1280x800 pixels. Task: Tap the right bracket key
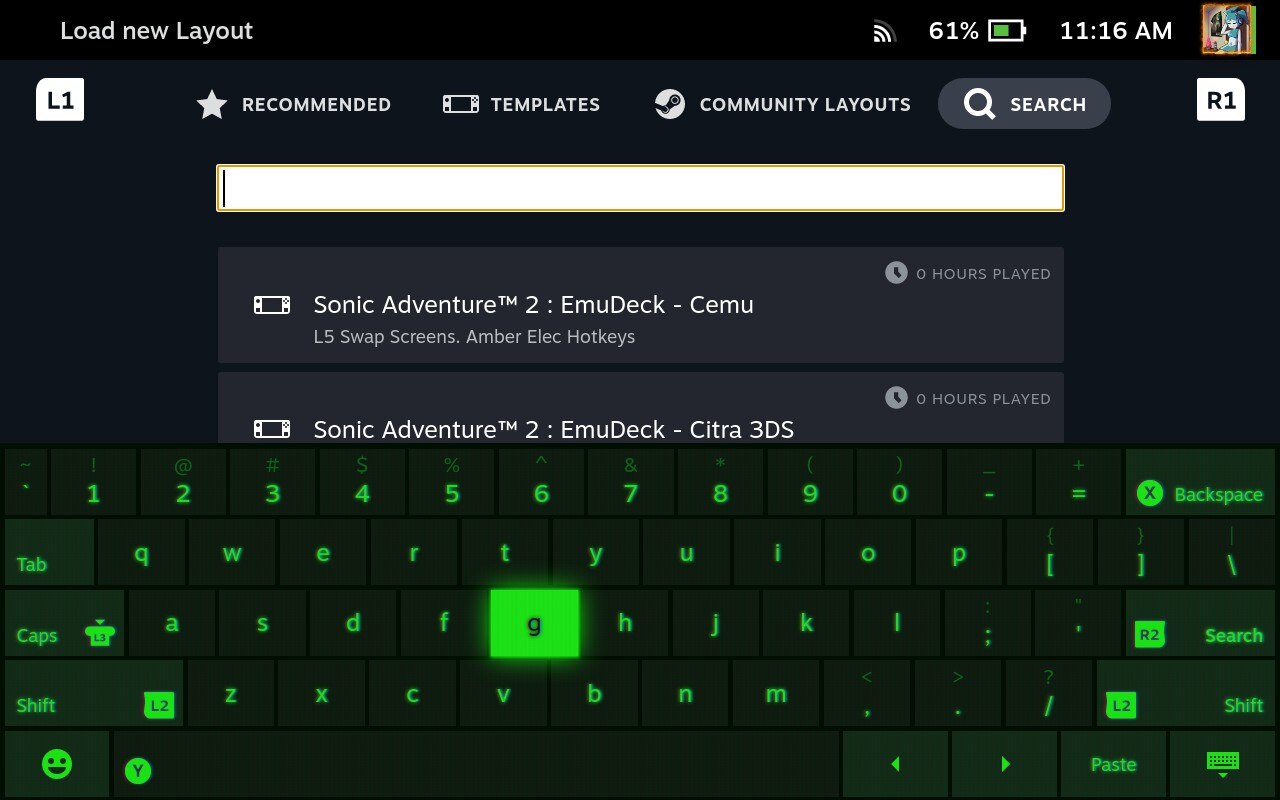click(x=1141, y=552)
